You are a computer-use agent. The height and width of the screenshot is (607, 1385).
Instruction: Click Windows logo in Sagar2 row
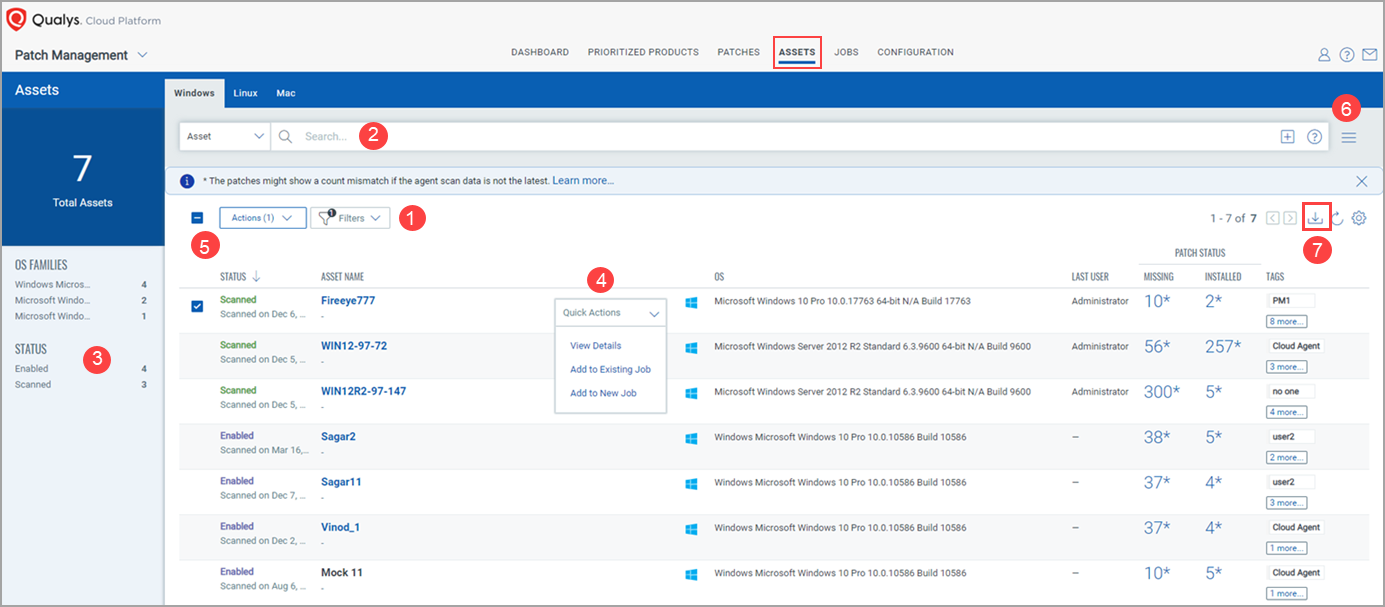[x=691, y=437]
